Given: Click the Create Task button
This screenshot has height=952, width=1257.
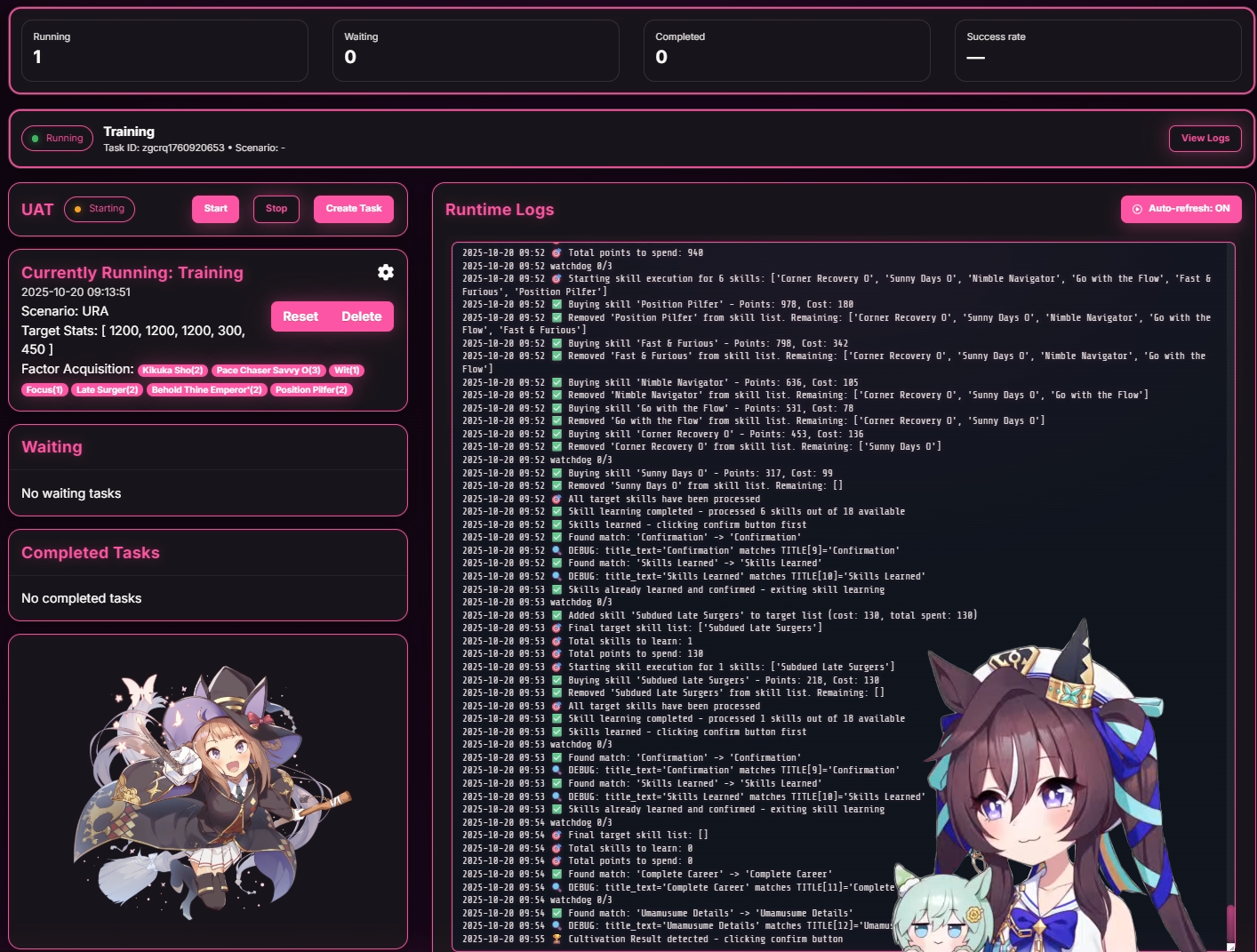Looking at the screenshot, I should pyautogui.click(x=354, y=209).
